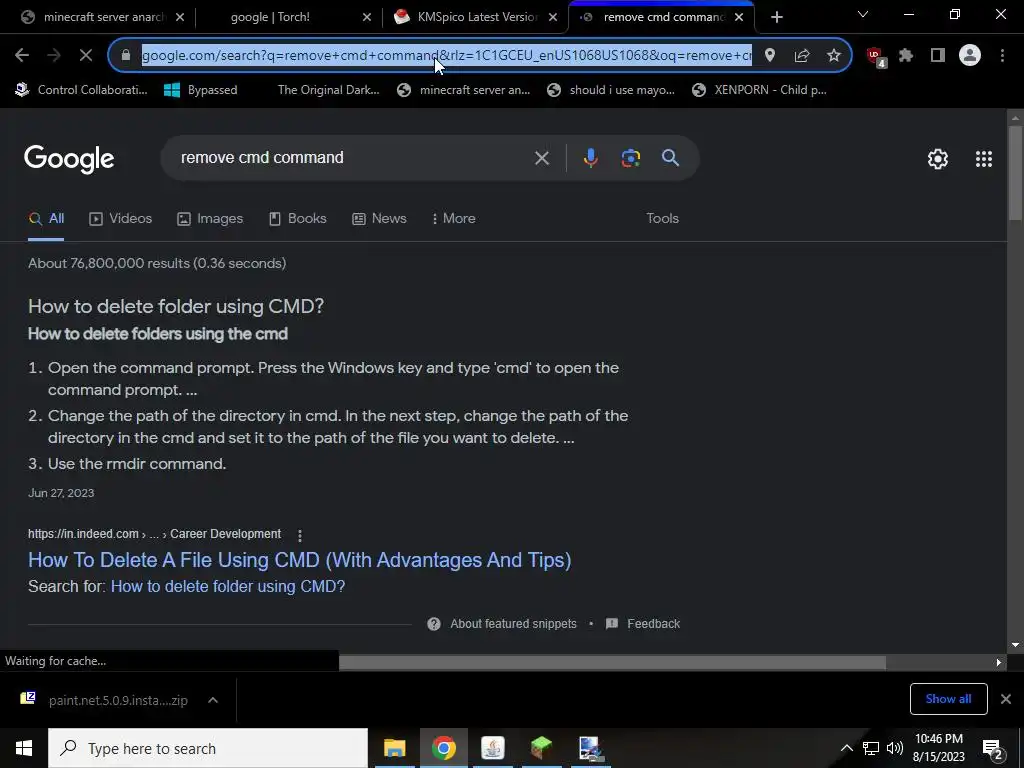Screen dimensions: 1024x768
Task: Open Control Collaborati... bookmark
Action: (x=82, y=90)
